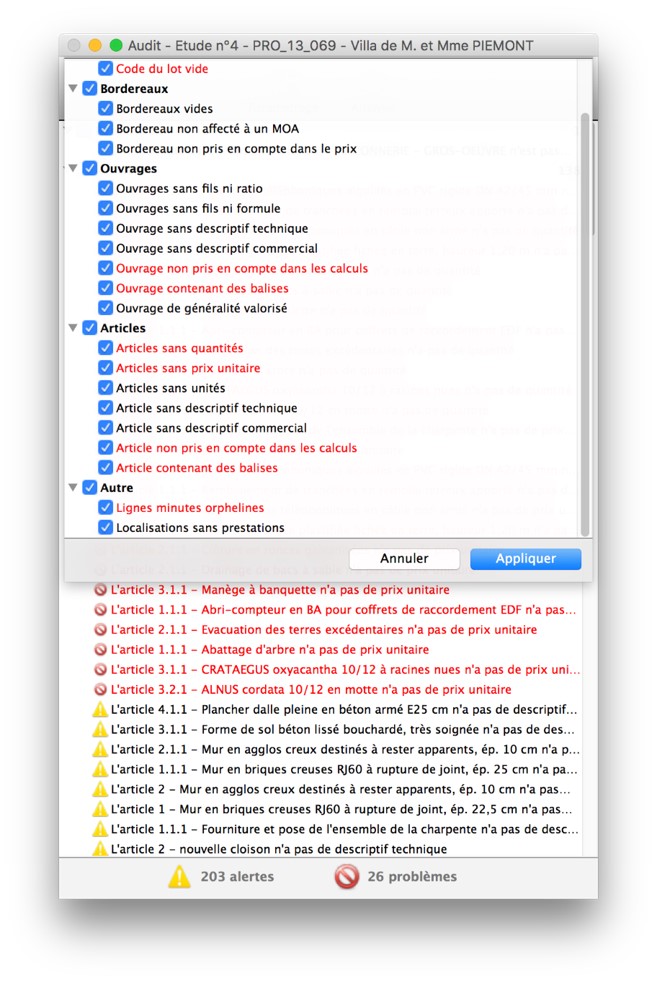Image resolution: width=657 pixels, height=983 pixels.
Task: Click the warning icon on the Plancher dalle pleine row
Action: [x=100, y=710]
